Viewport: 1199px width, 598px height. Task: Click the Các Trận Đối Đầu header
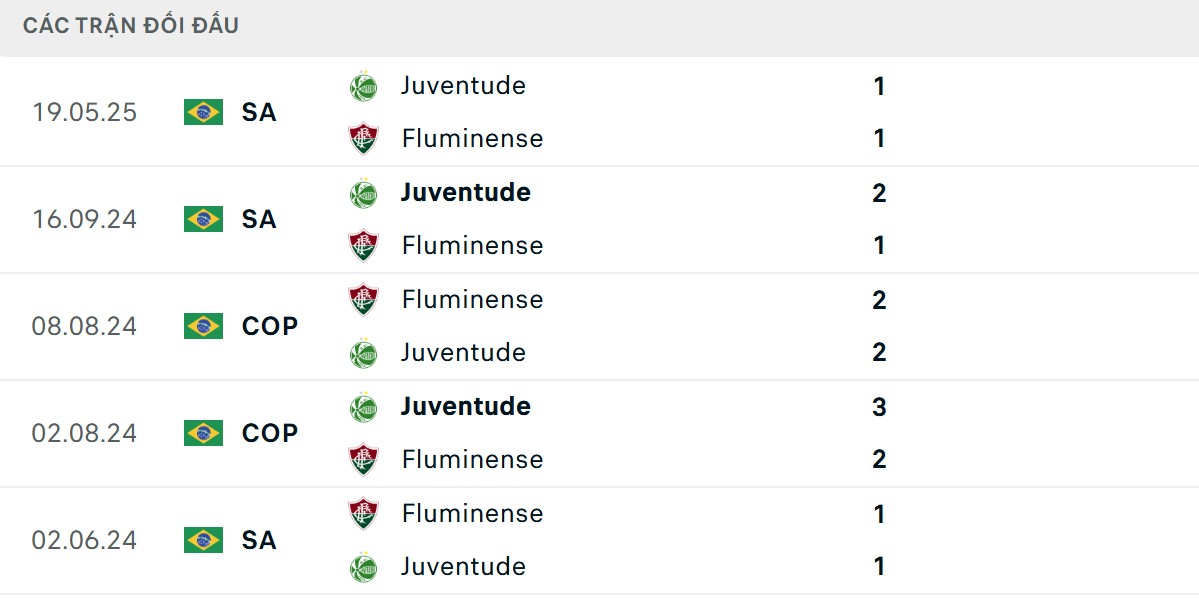(131, 26)
